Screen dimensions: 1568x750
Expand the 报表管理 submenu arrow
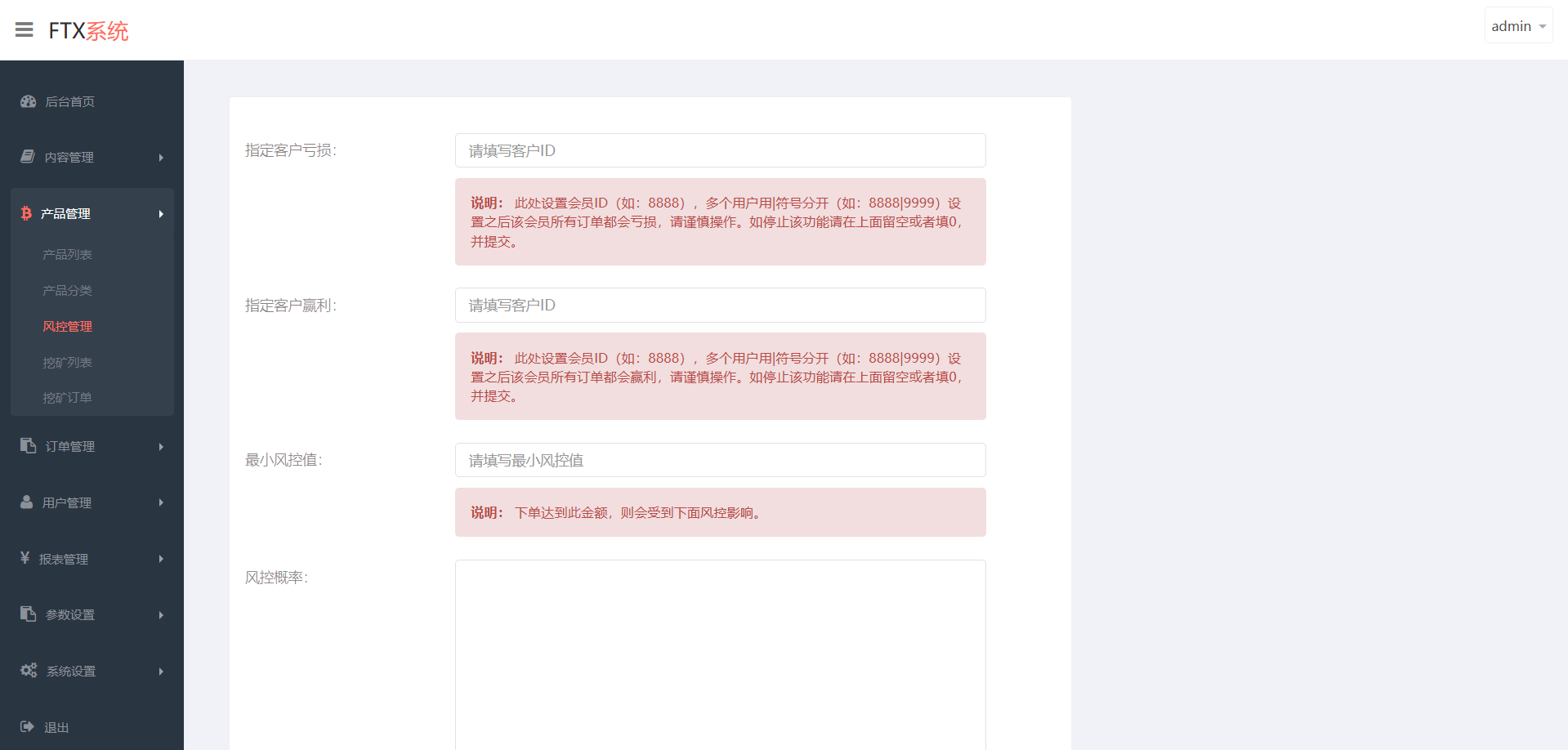click(161, 559)
